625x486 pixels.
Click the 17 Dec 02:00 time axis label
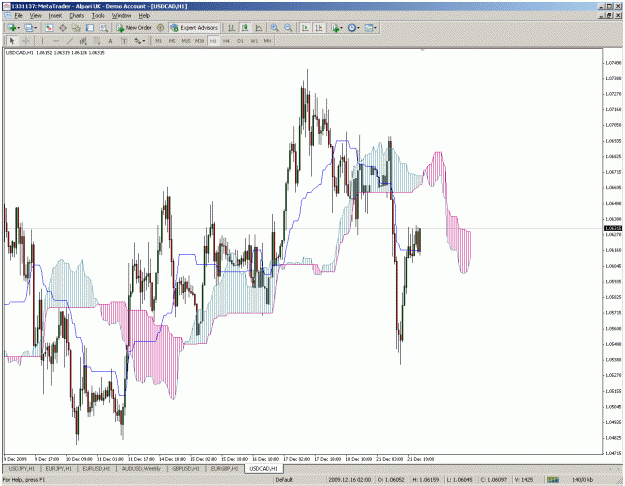tap(297, 459)
